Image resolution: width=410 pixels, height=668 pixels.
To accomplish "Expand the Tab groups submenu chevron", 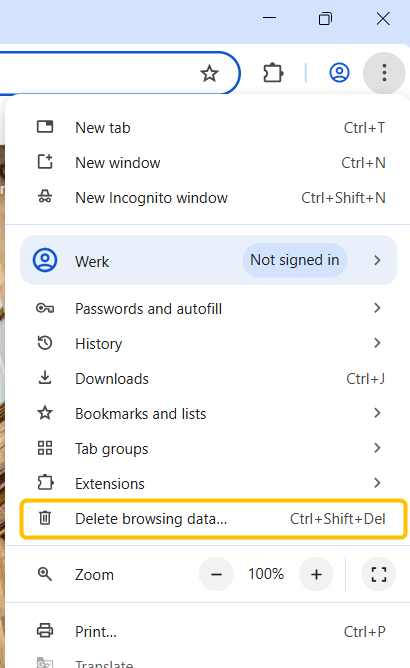I will [x=377, y=448].
